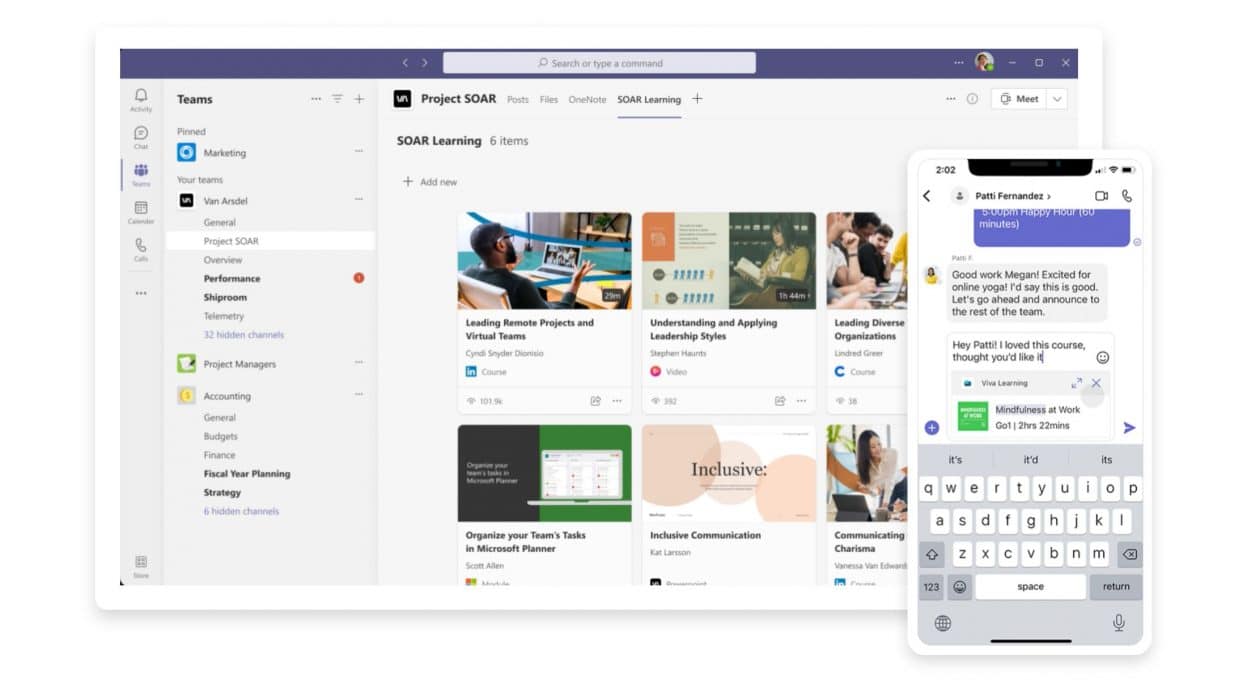Open the Store at the rail bottom

coord(141,565)
